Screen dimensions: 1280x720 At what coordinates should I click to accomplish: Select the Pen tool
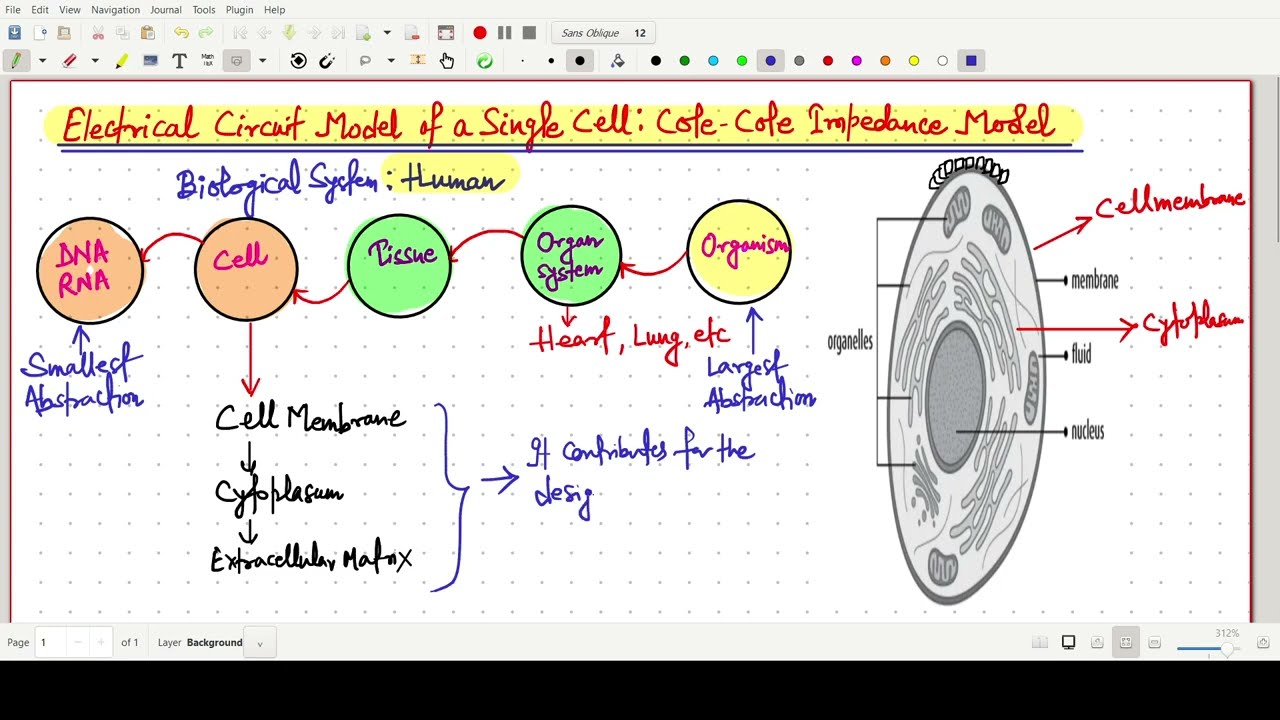16,61
